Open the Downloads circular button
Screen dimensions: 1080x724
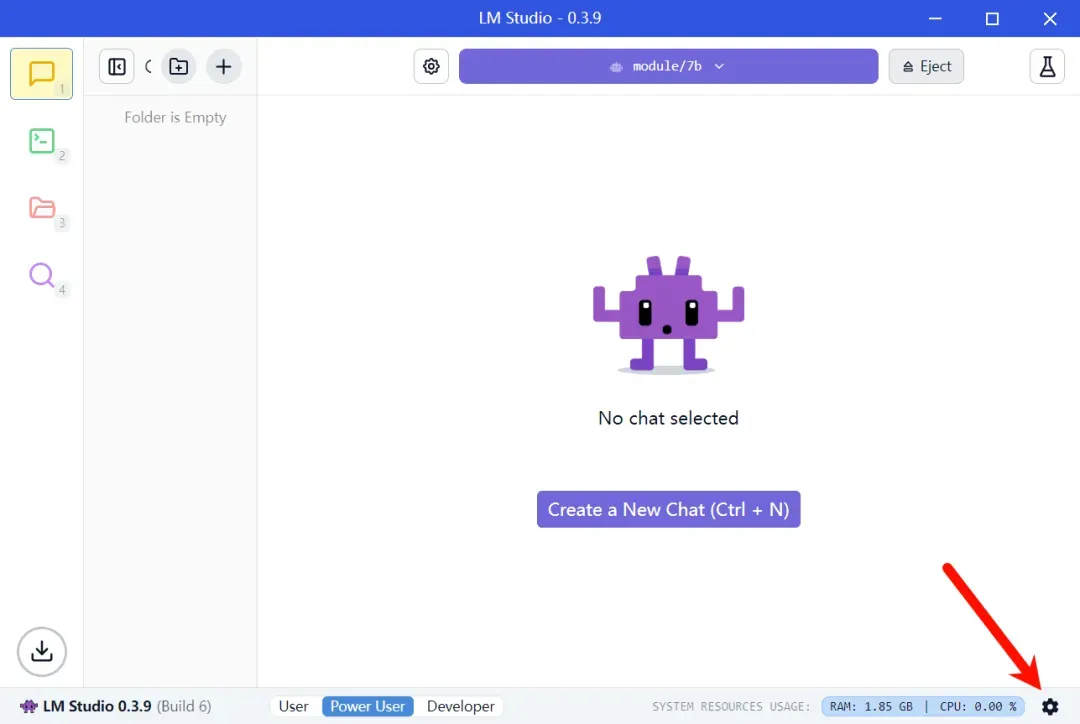41,651
